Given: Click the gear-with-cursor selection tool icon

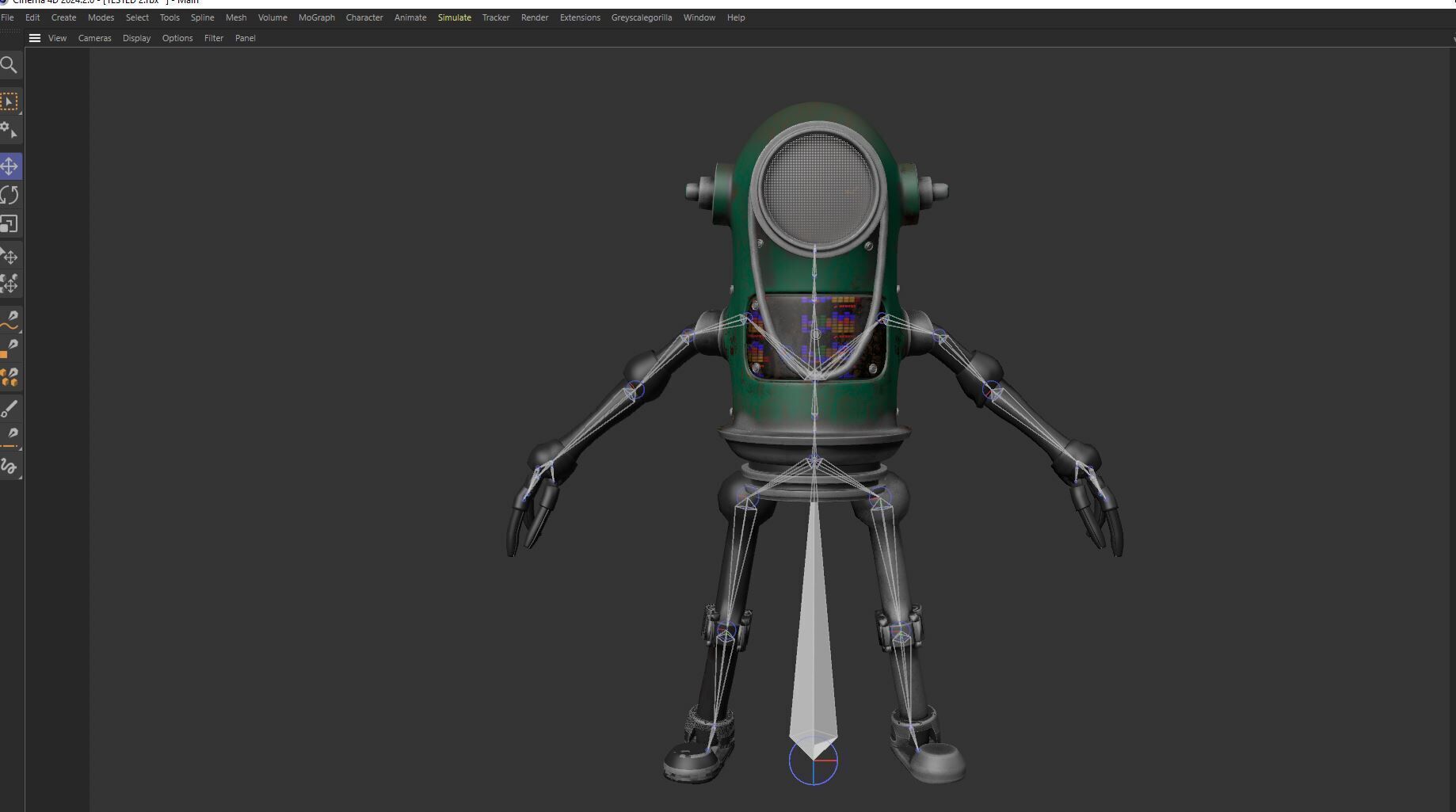Looking at the screenshot, I should 9,130.
